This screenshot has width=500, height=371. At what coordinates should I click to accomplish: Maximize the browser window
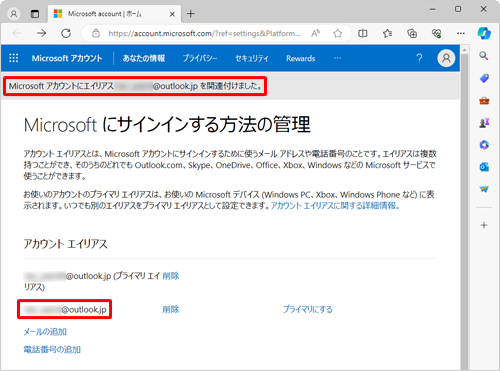point(458,9)
